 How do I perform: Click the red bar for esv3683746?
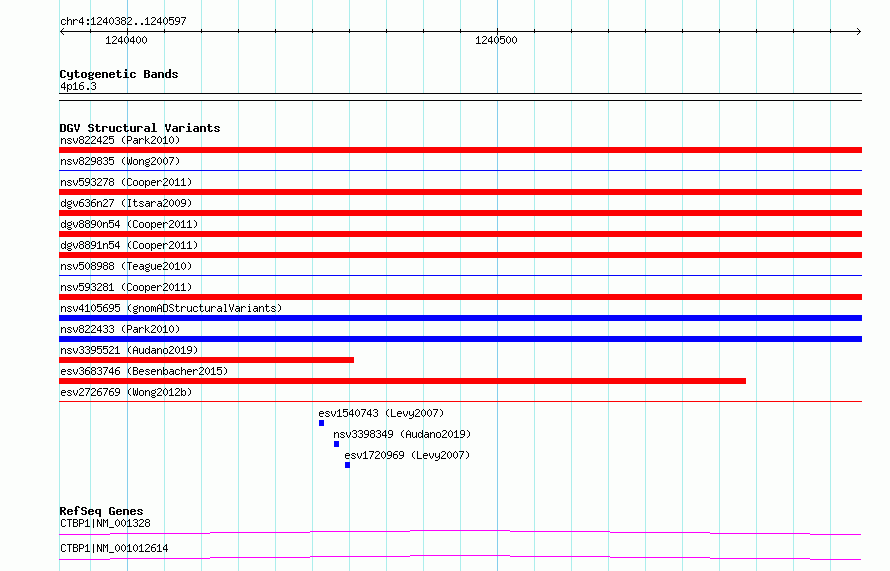tap(402, 381)
